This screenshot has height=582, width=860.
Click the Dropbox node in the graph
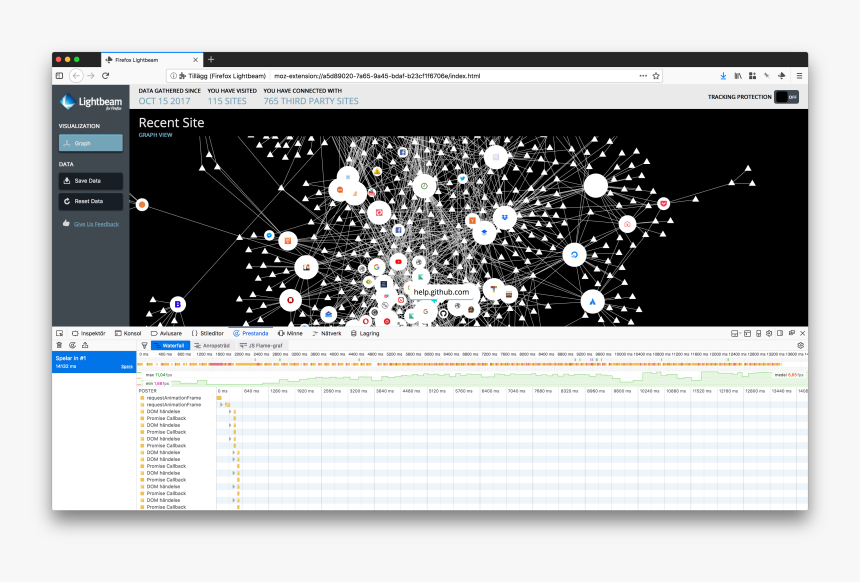[505, 217]
